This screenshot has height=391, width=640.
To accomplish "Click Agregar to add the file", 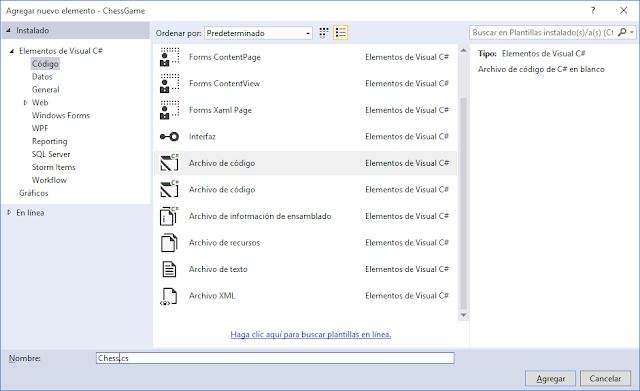I will click(x=550, y=379).
